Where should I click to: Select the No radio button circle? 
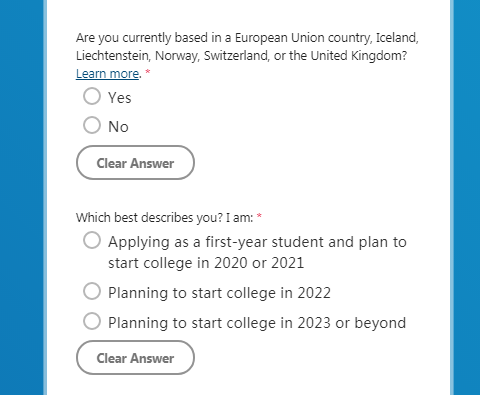pyautogui.click(x=92, y=125)
